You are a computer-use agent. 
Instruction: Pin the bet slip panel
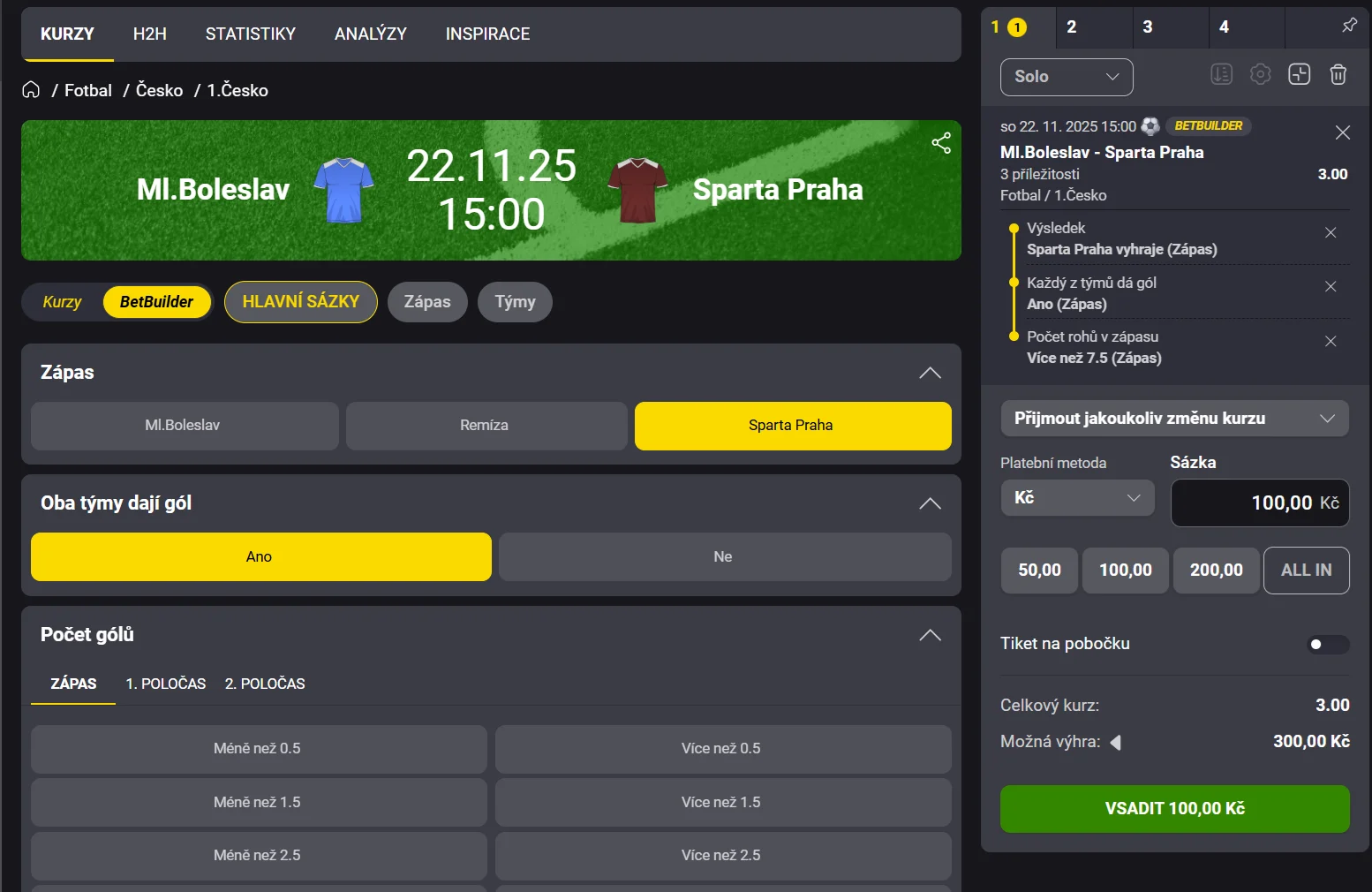1349,26
